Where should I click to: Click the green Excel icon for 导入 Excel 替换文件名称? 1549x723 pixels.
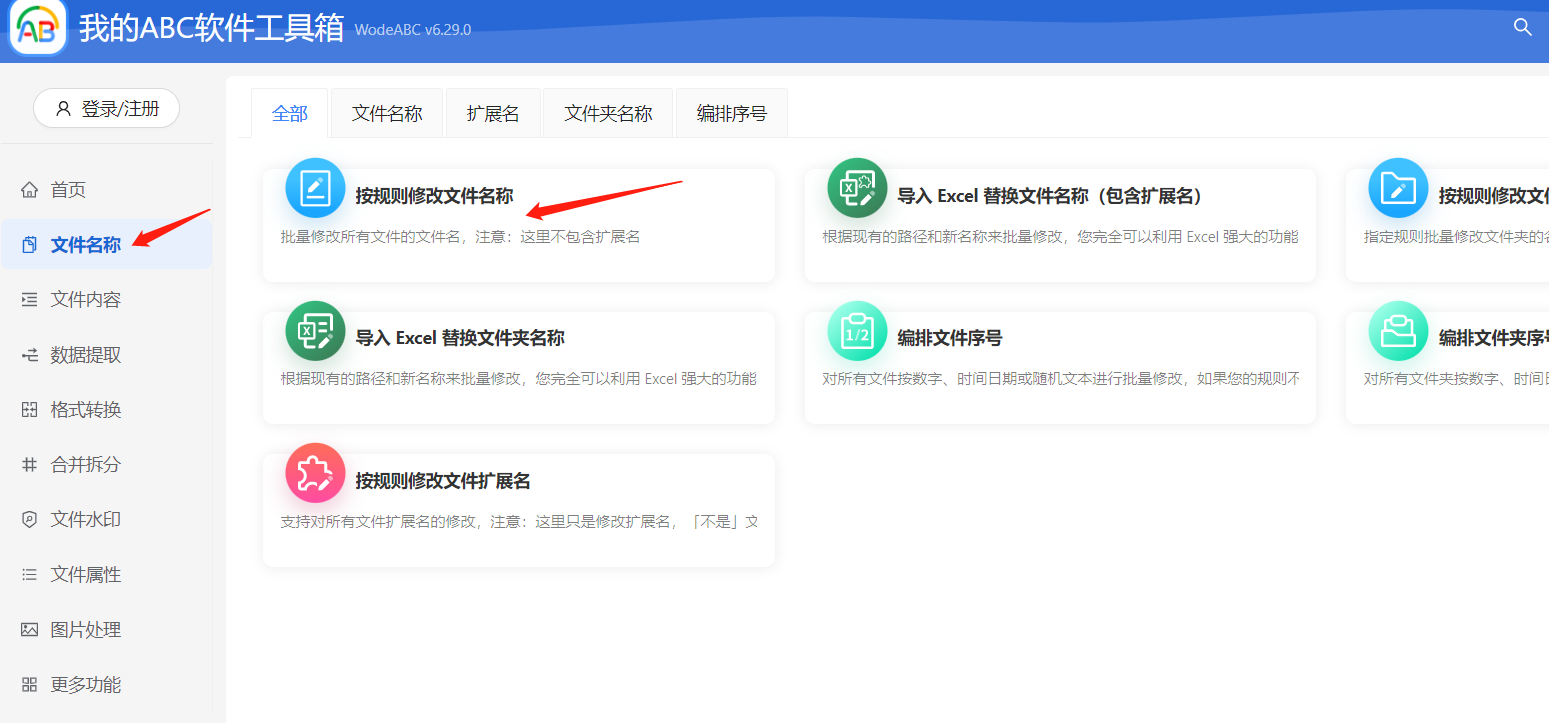coord(857,188)
